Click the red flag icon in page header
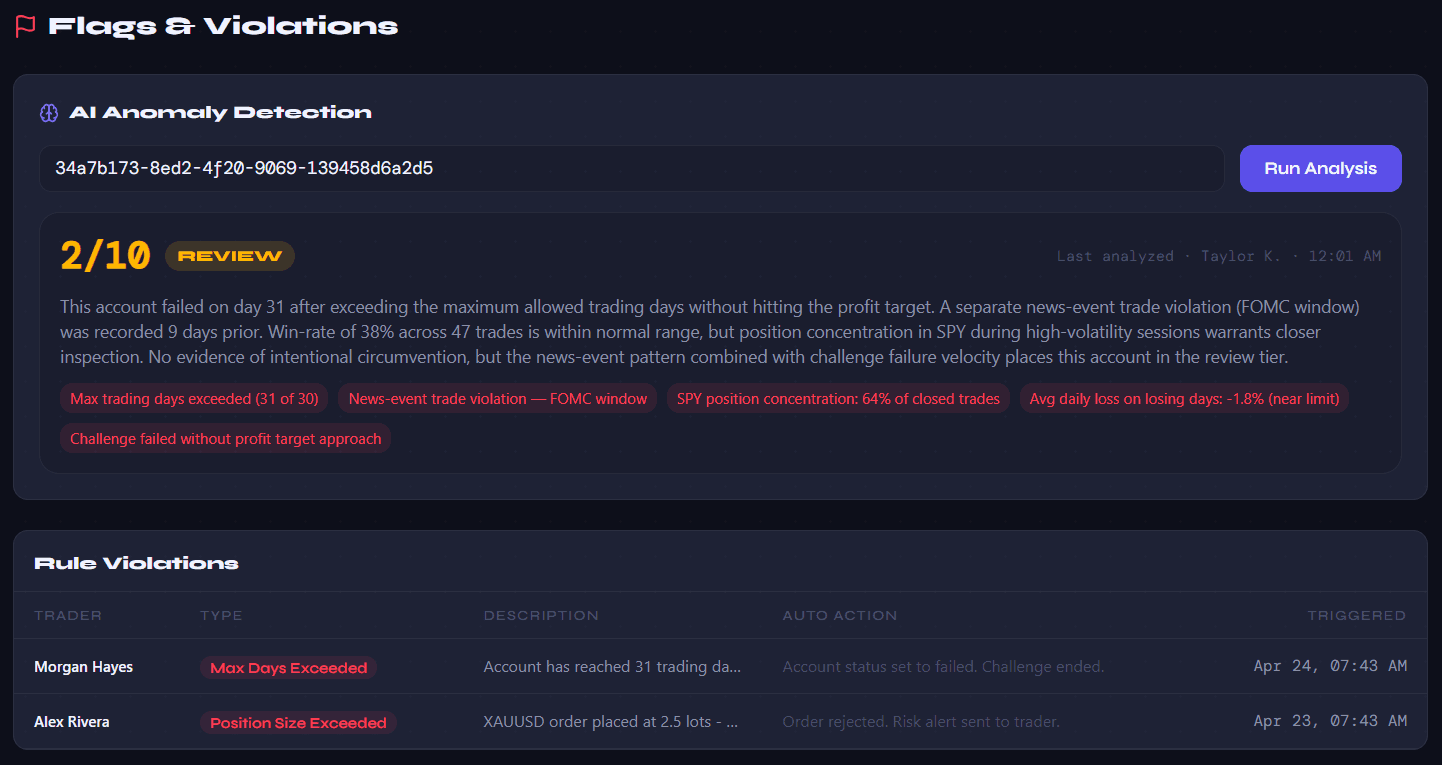The height and width of the screenshot is (765, 1442). 26,27
